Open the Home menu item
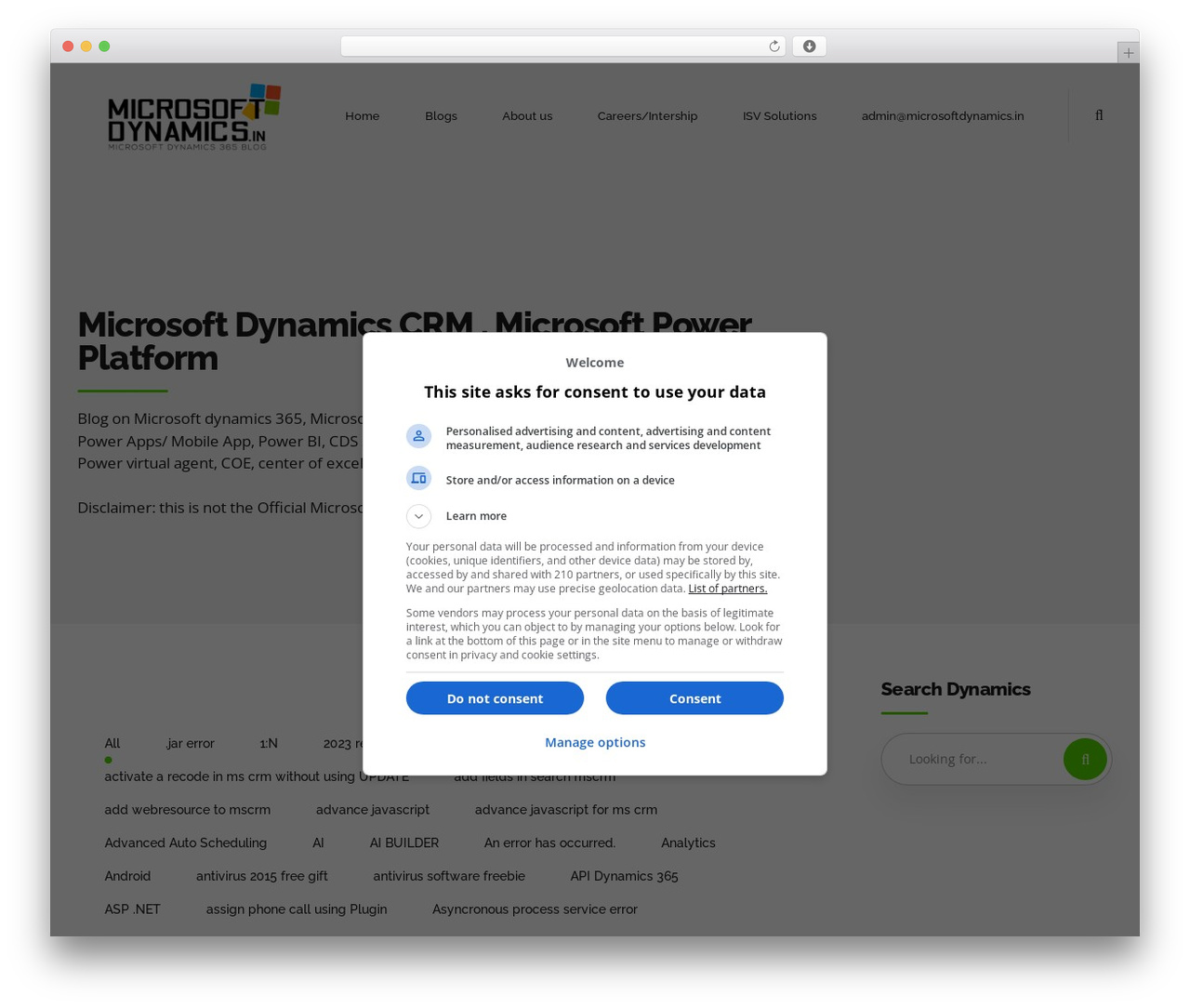The image size is (1190, 1008). 363,116
